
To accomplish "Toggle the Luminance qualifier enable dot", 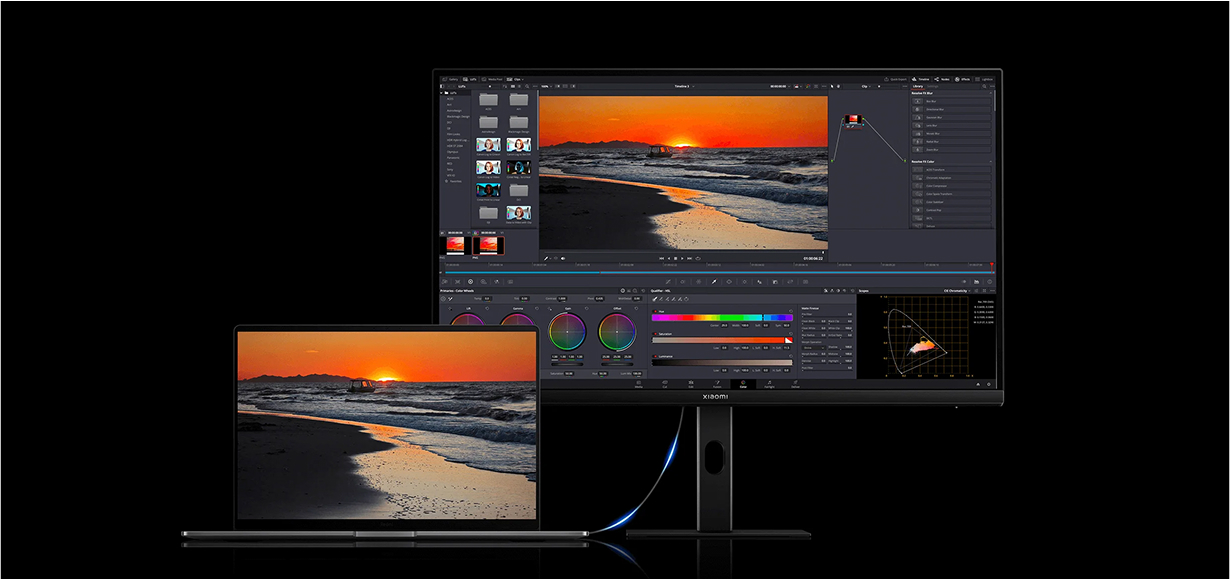I will (x=655, y=356).
